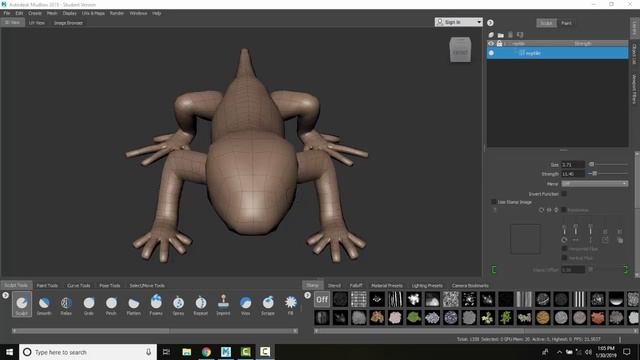Screen dimensions: 640x360
Task: Click the view cube in viewport
Action: [460, 50]
